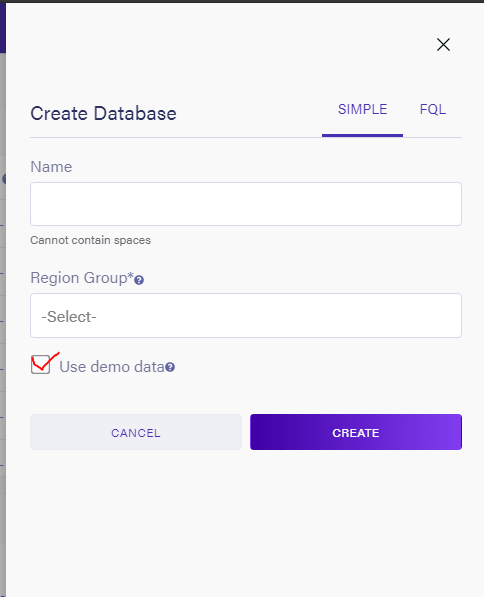Click the Use demo data help icon
Screen dimensions: 484x597
(x=170, y=367)
